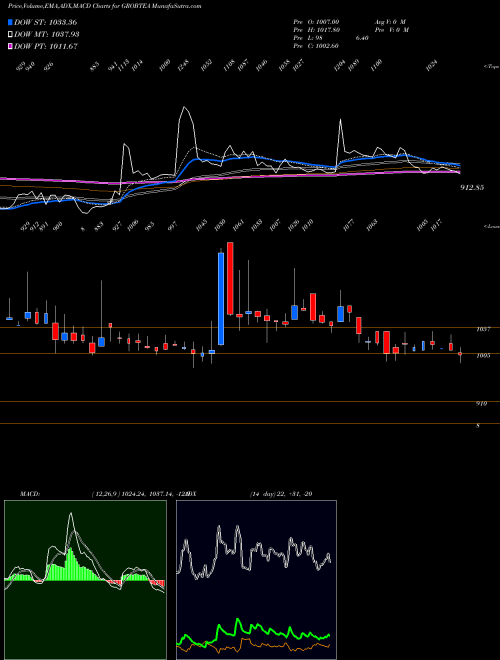Click the 'Avg V: 0 M' value
500x660 pixels.
point(389,21)
